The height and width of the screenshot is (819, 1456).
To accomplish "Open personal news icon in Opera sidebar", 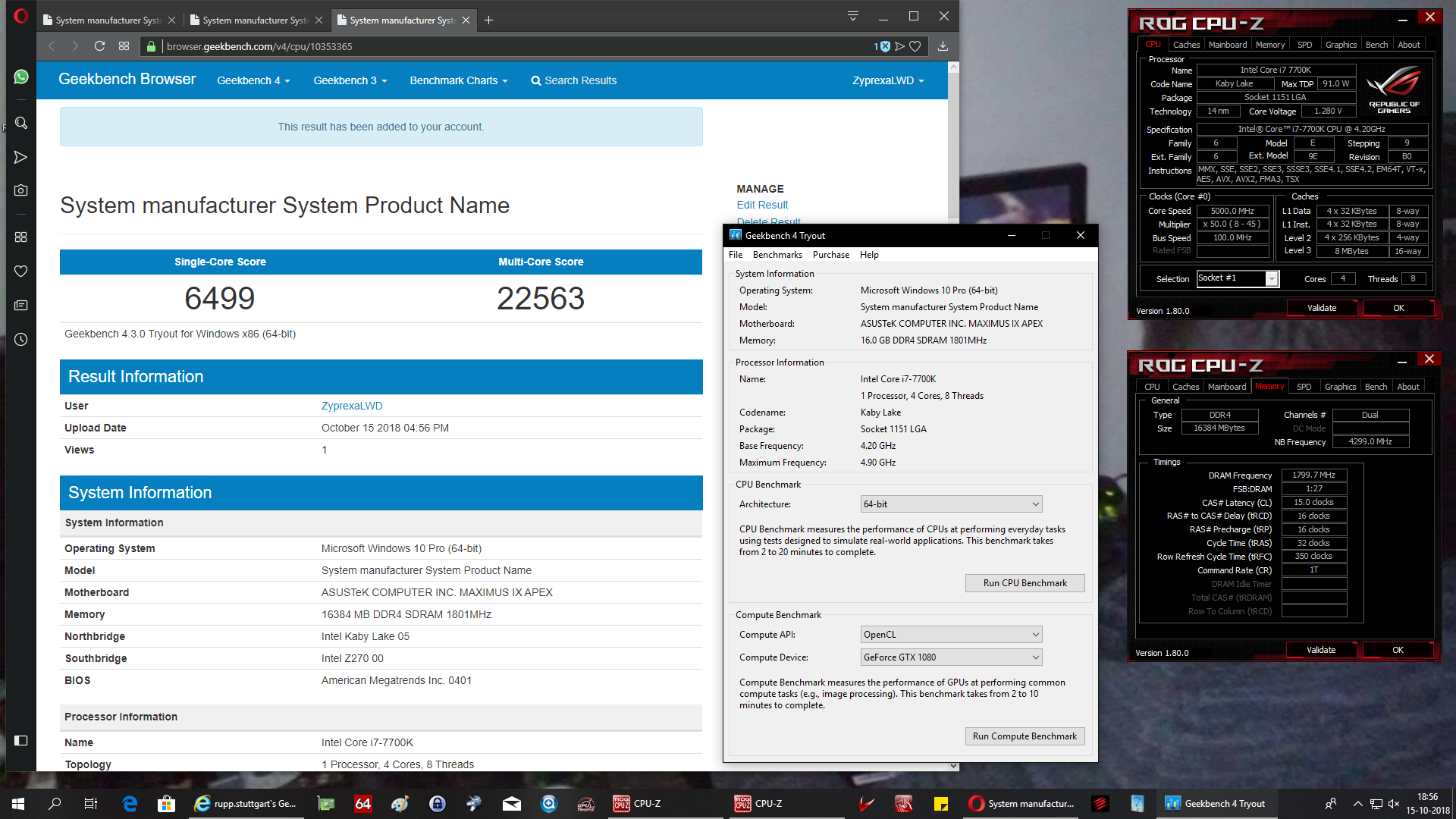I will point(21,306).
